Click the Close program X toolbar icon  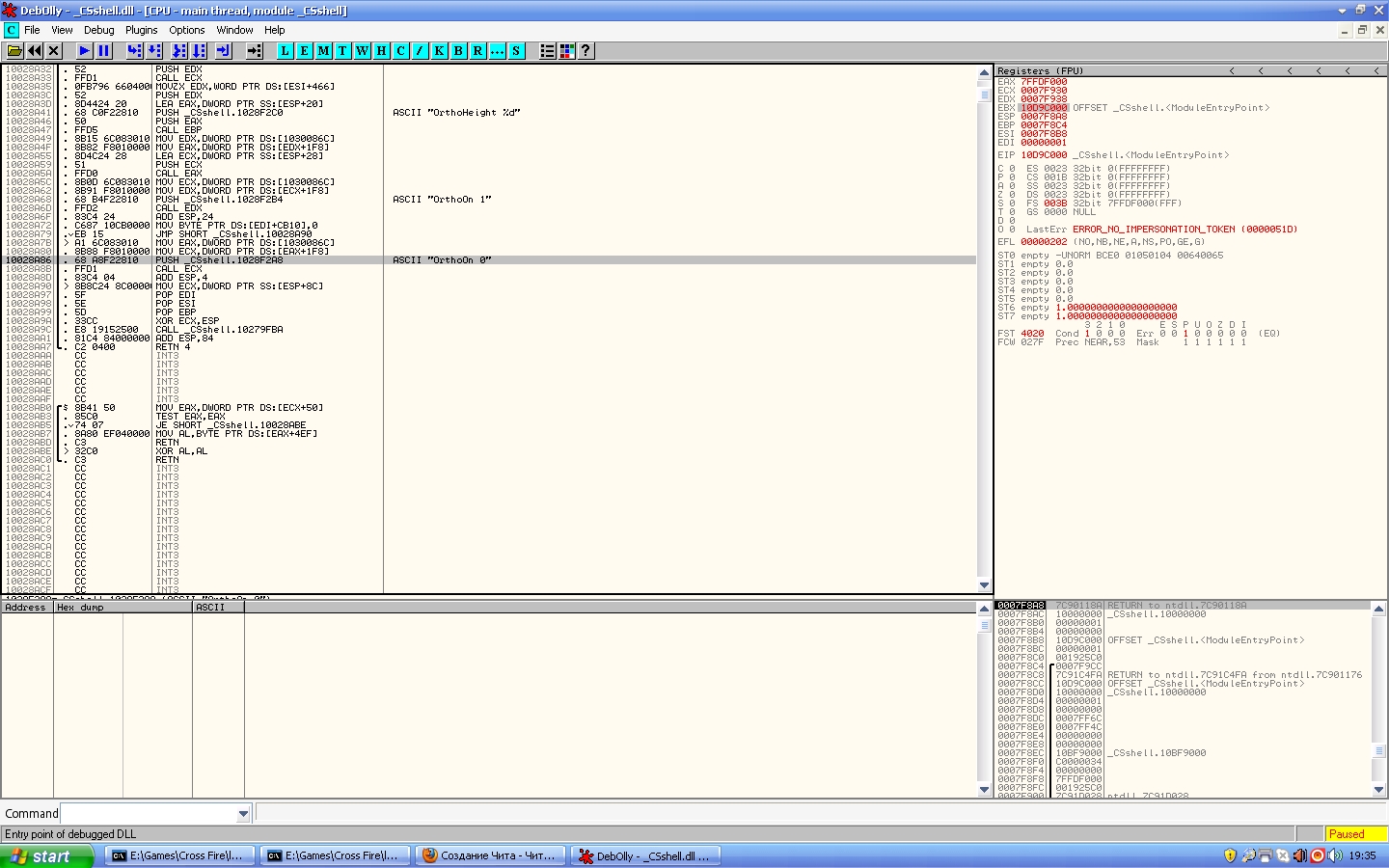pos(54,51)
